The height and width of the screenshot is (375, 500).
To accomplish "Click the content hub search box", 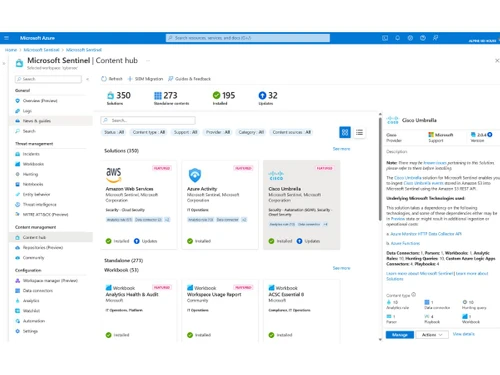I will tap(148, 120).
